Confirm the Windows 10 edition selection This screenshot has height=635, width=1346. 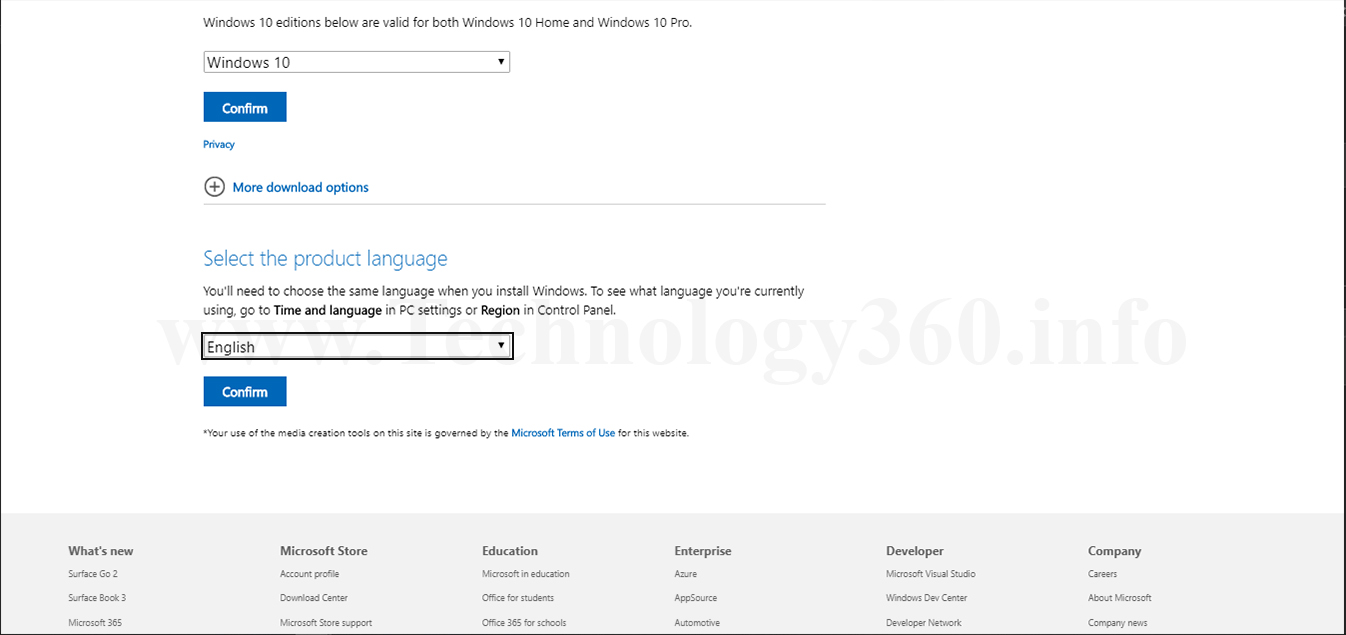245,107
